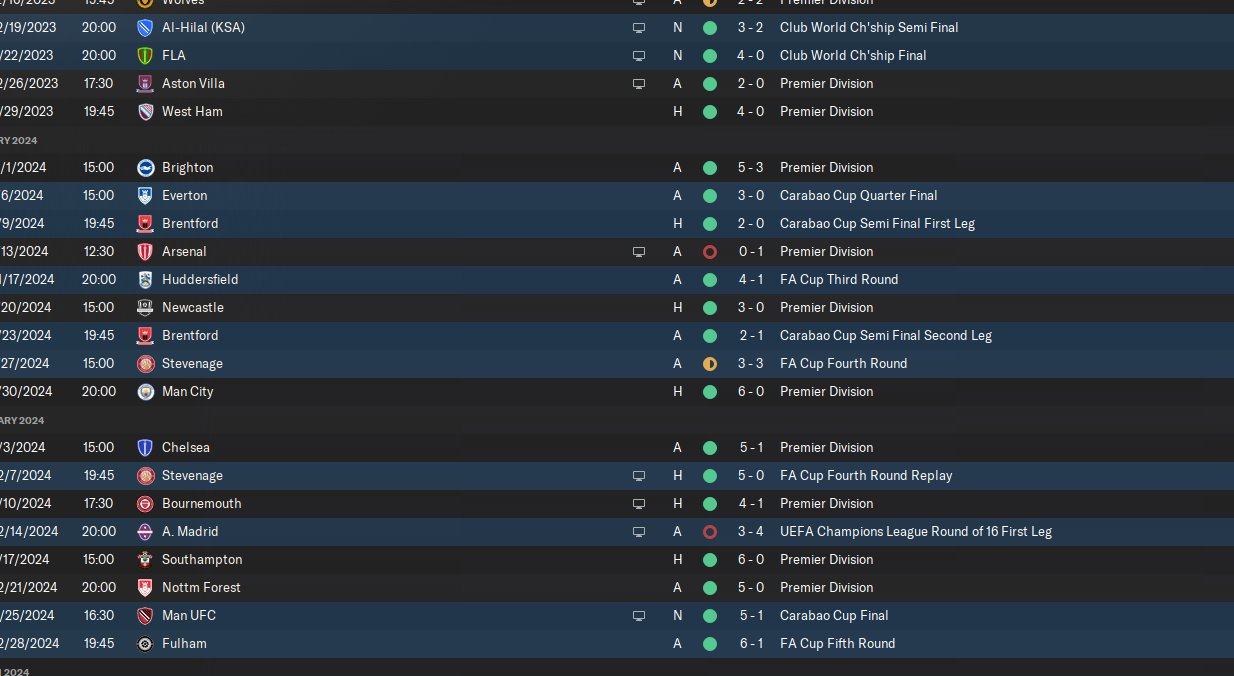
Task: Open the FA Cup Fourth Round Replay link
Action: [x=866, y=475]
